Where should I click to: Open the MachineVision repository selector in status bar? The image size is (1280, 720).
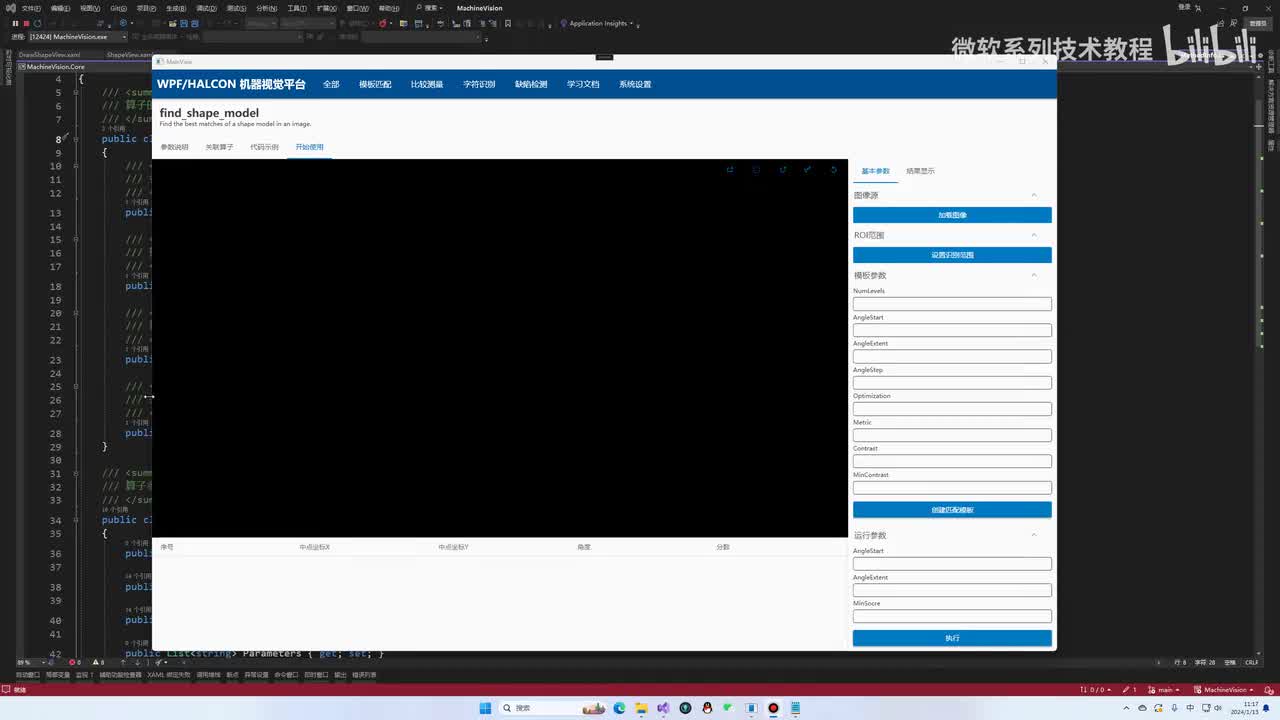[x=1225, y=690]
